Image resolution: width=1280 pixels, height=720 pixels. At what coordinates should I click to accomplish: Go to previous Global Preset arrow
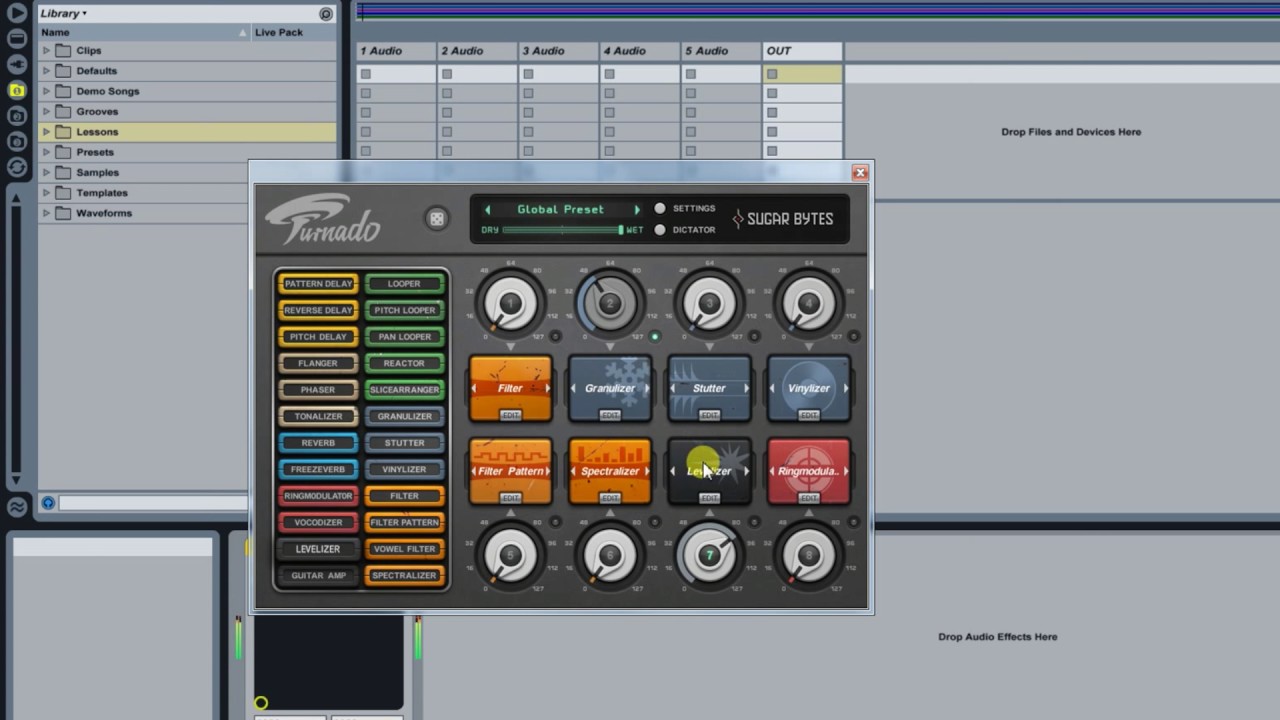(x=488, y=210)
